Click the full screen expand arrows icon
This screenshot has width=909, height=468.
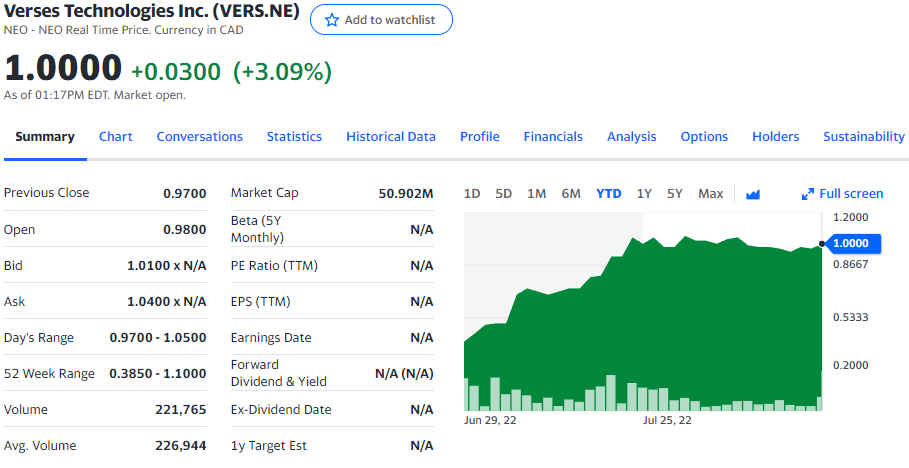(x=808, y=194)
